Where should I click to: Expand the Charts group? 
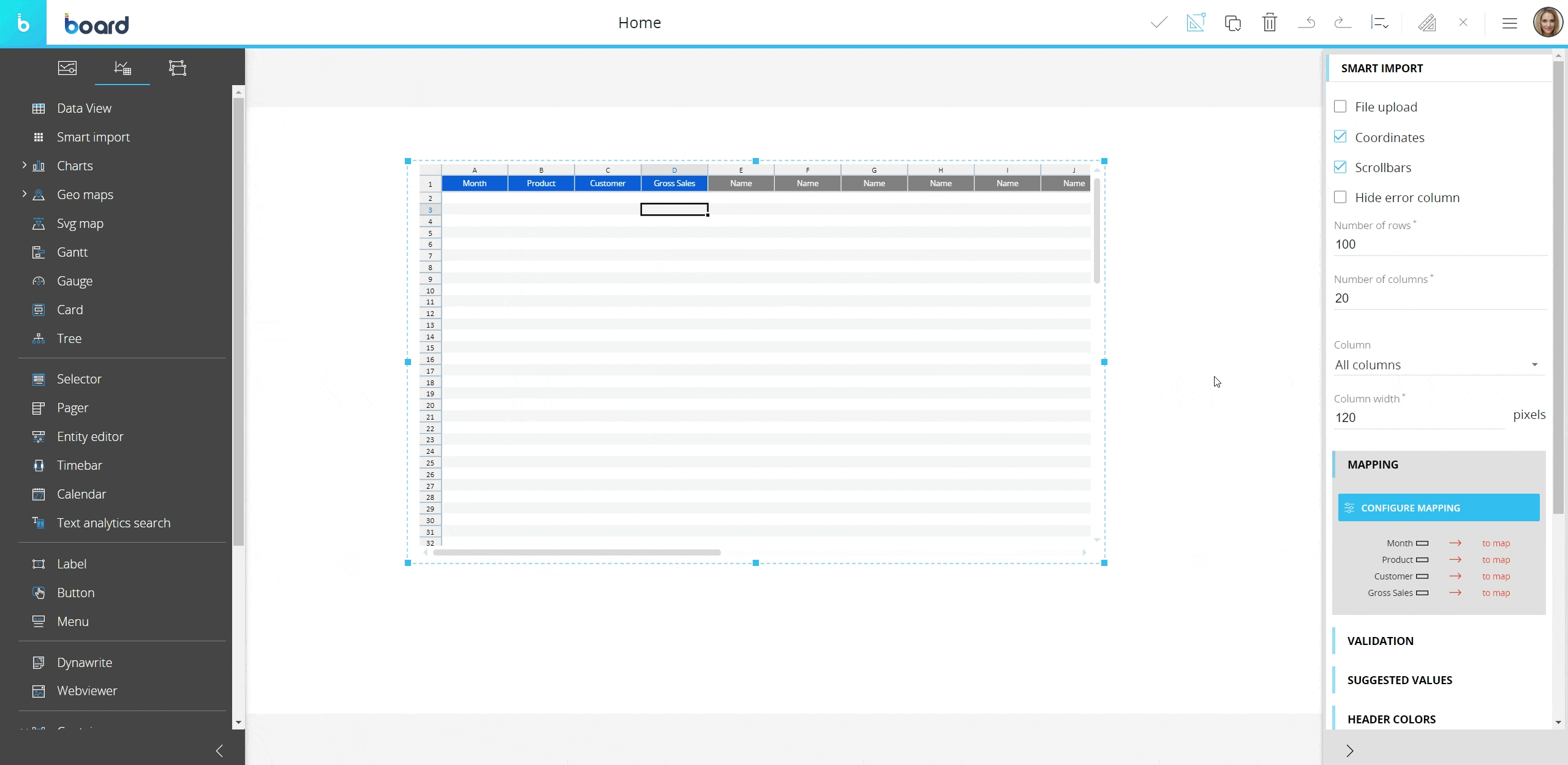pyautogui.click(x=24, y=165)
